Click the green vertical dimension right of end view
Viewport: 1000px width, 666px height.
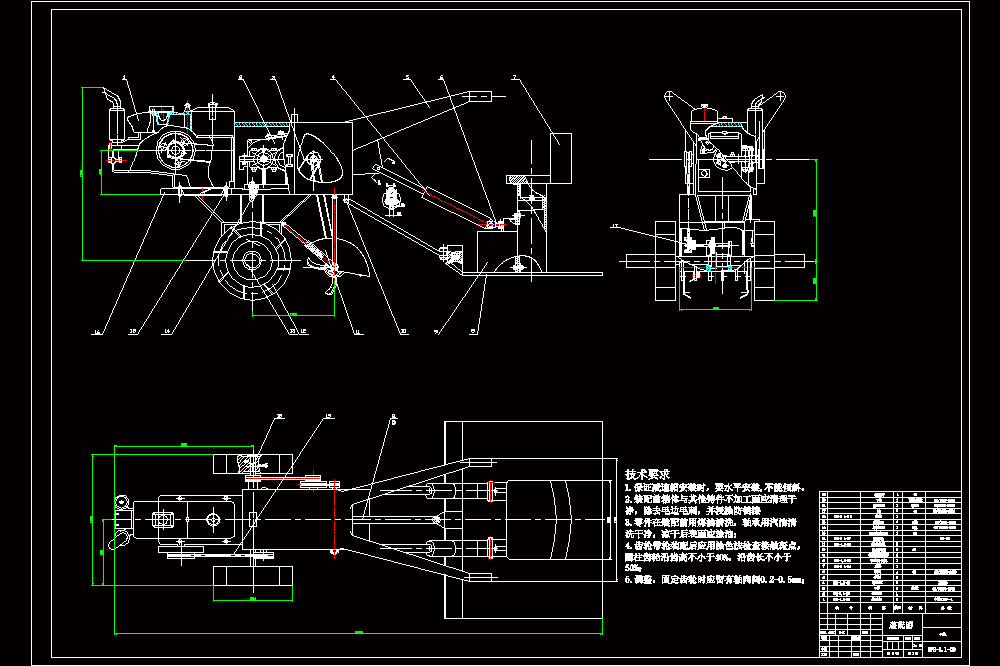tap(815, 230)
